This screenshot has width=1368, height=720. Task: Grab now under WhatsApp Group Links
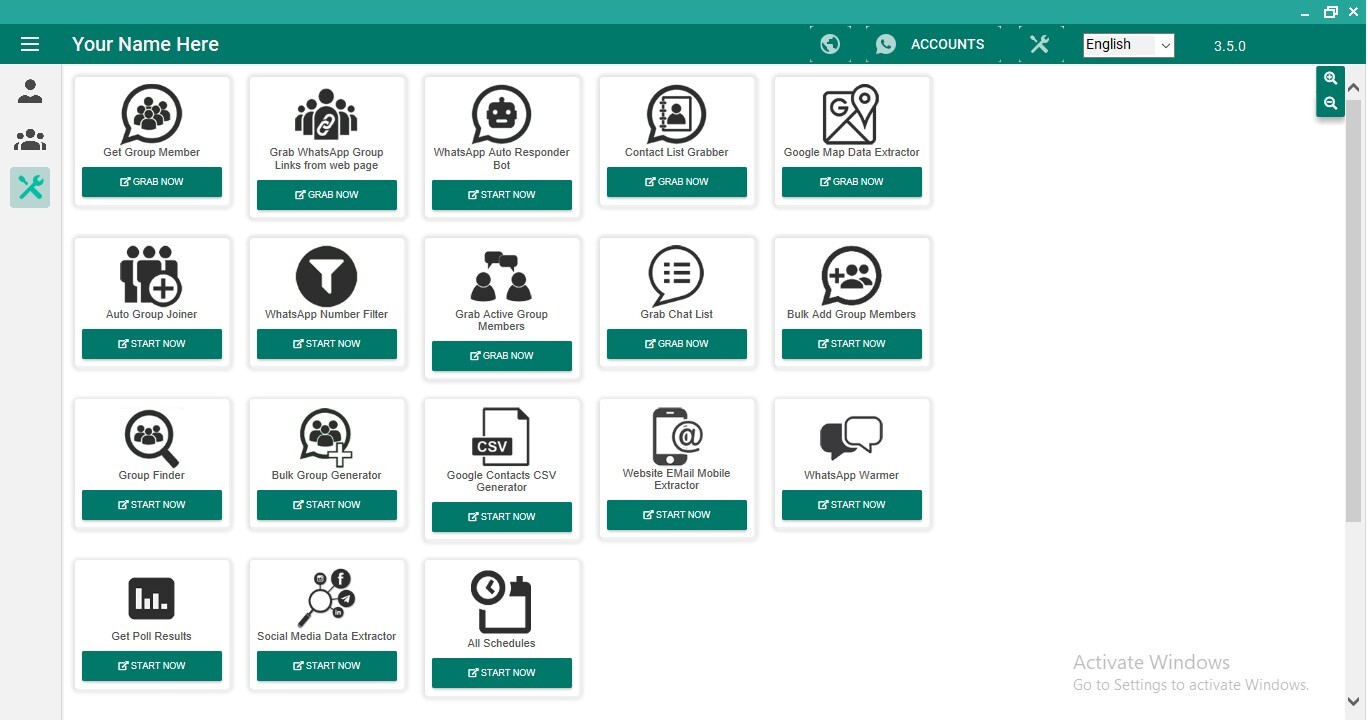pyautogui.click(x=327, y=195)
